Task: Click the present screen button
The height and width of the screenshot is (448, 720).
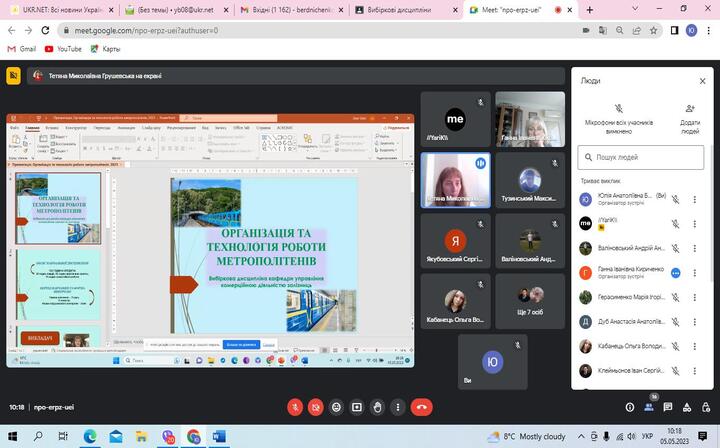Action: pyautogui.click(x=357, y=407)
